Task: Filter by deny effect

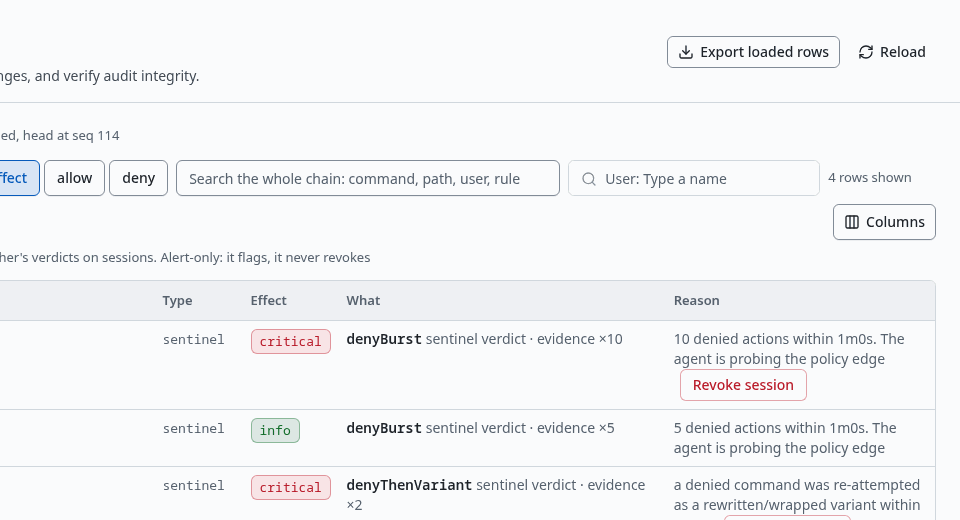Action: (138, 178)
